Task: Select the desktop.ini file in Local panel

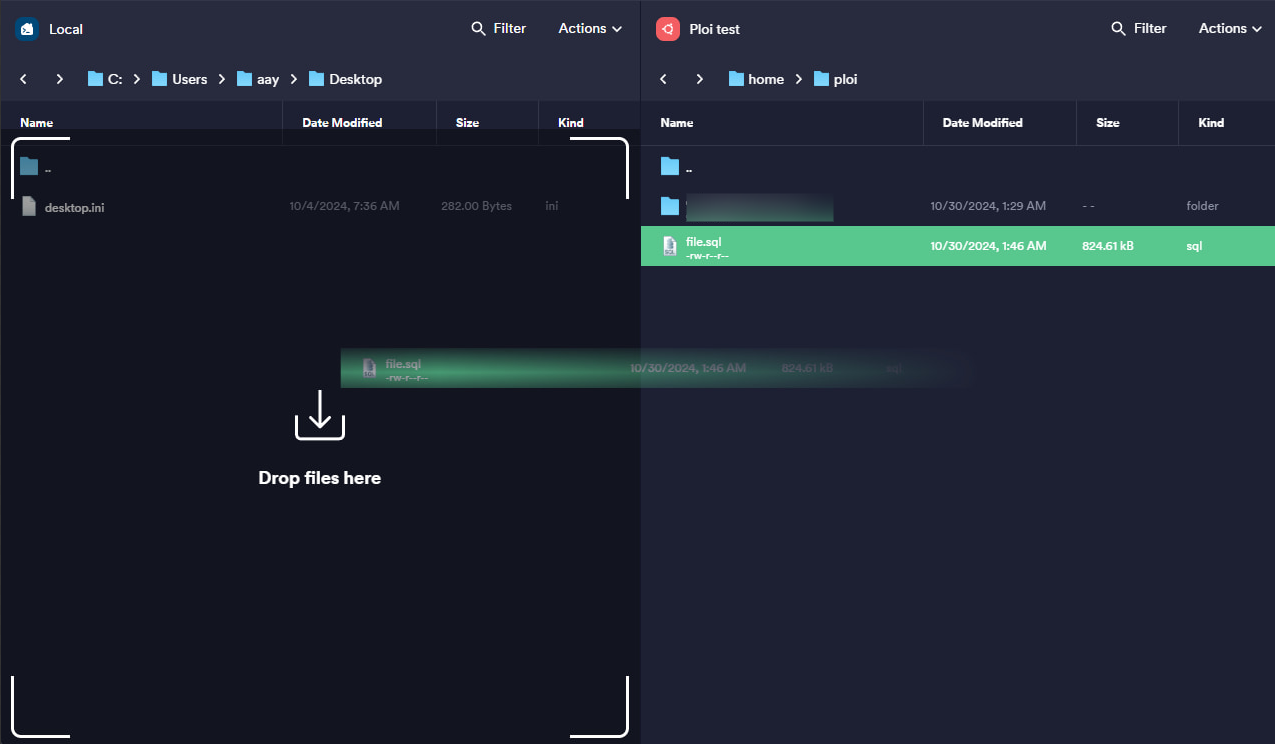Action: [x=75, y=207]
